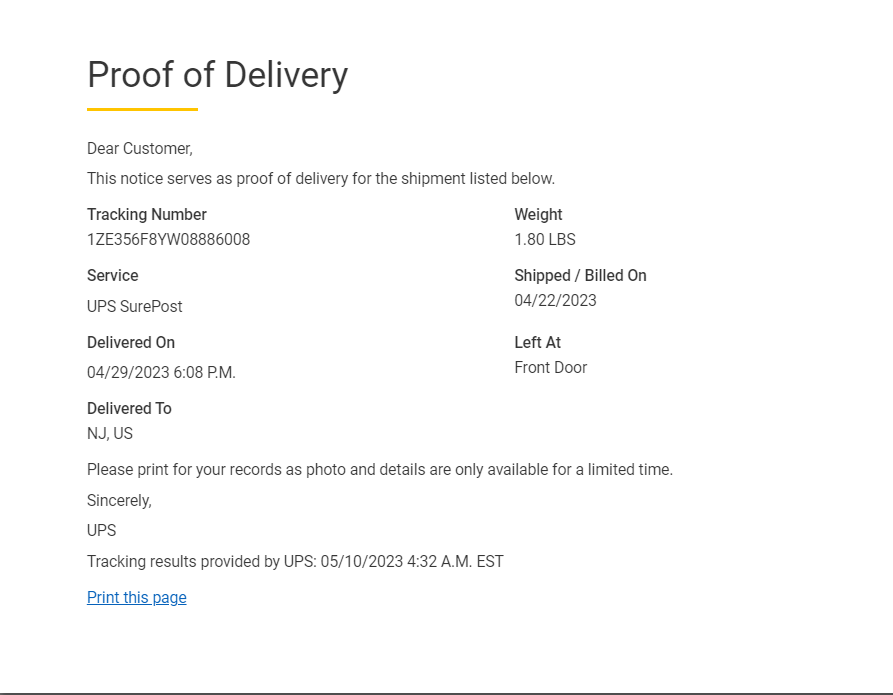Click the yellow underline below the heading

tap(142, 109)
